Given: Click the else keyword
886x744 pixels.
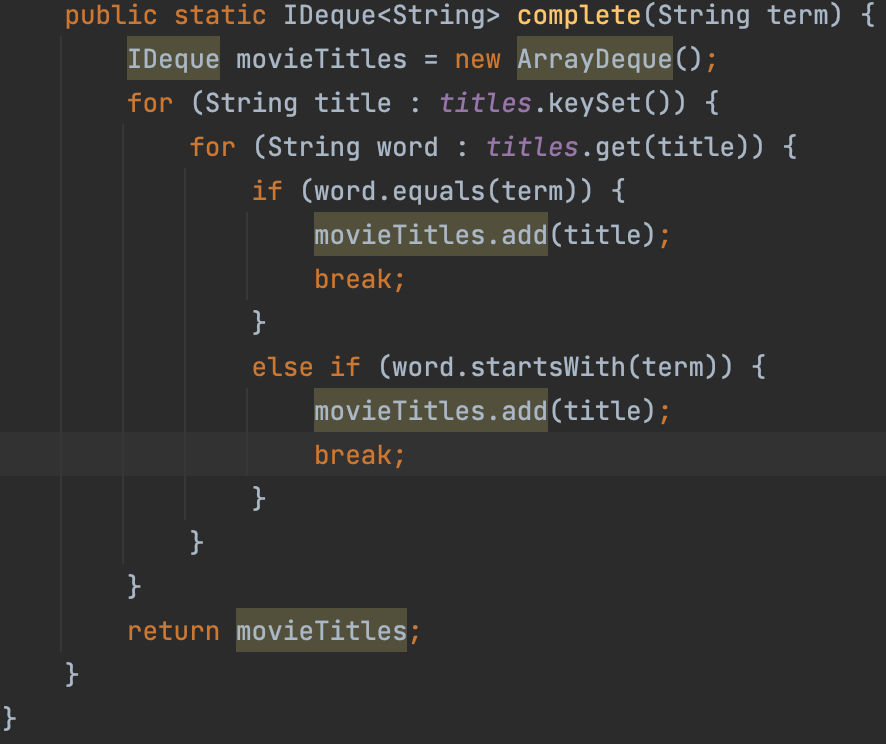Looking at the screenshot, I should [x=283, y=367].
